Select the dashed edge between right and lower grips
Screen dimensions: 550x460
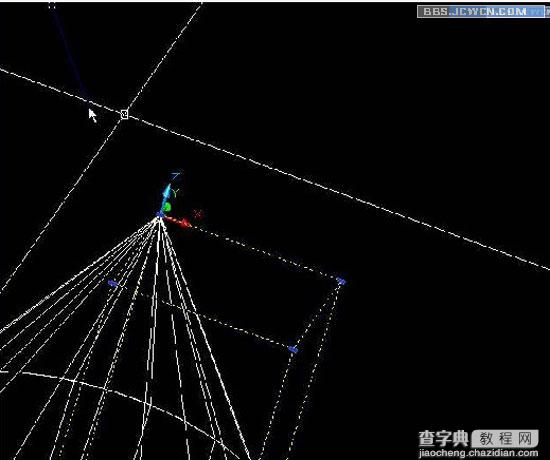coord(317,315)
